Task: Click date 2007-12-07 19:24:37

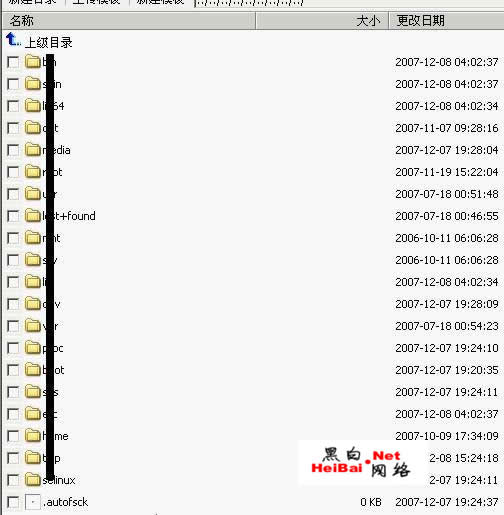Action: [x=447, y=502]
